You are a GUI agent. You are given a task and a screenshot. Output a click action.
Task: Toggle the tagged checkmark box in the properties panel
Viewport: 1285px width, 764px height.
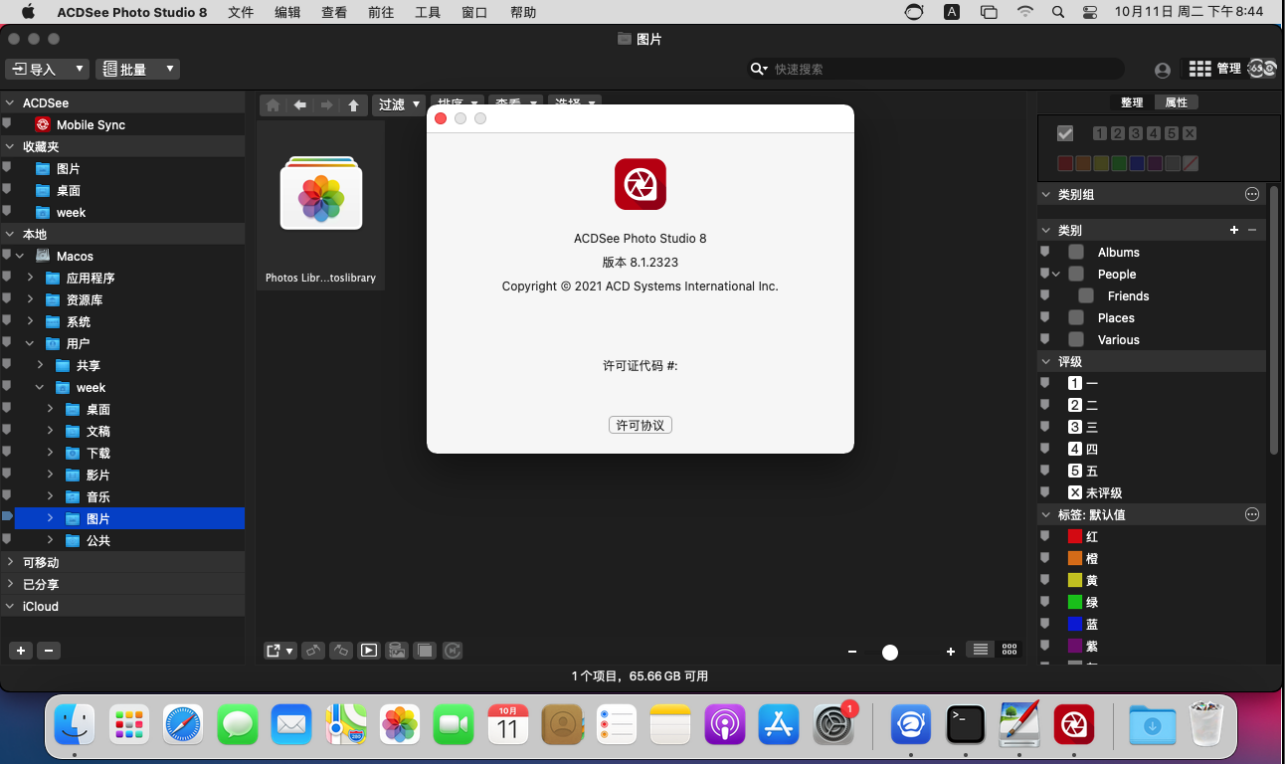click(x=1065, y=133)
